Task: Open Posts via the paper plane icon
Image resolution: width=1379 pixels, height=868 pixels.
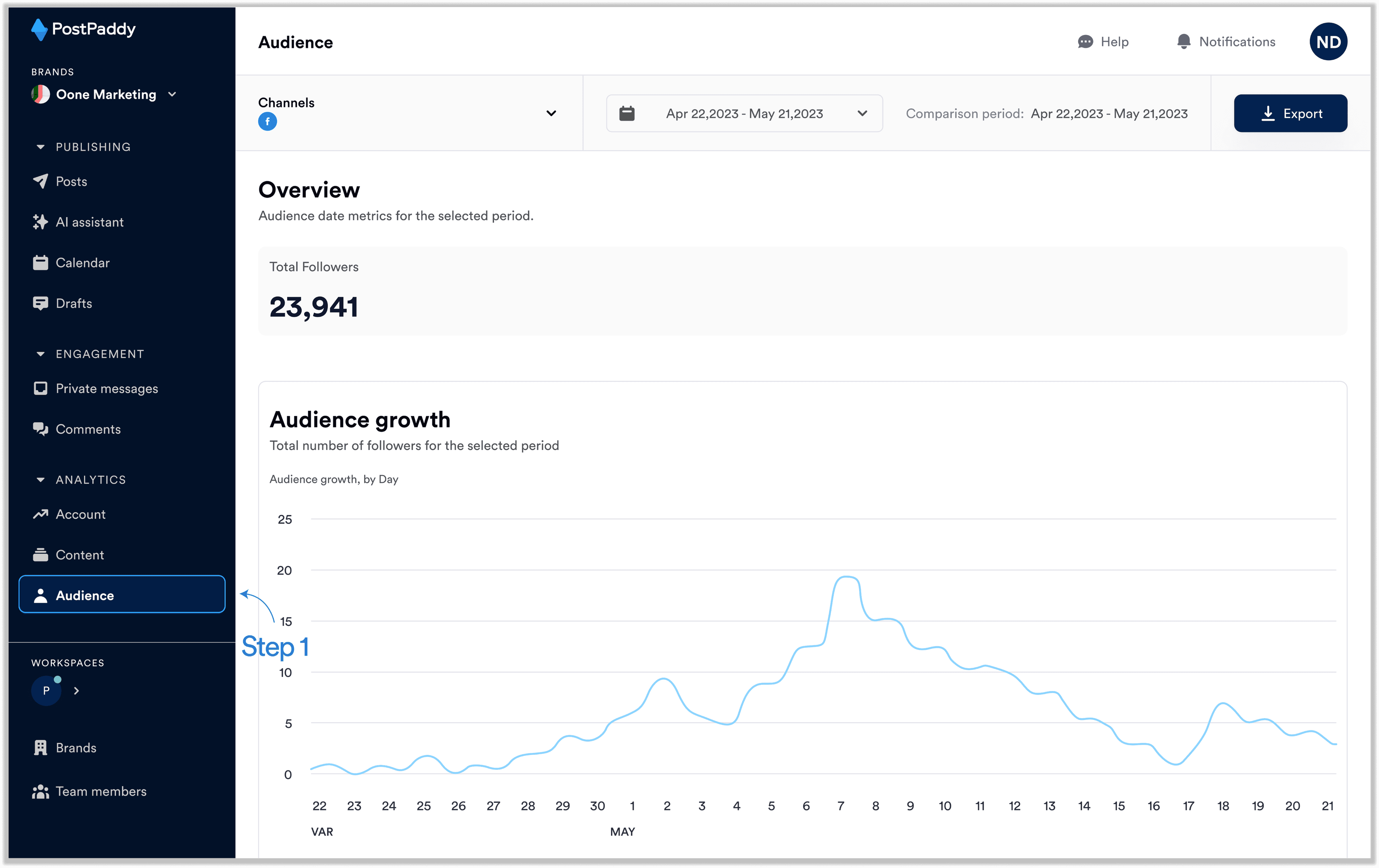Action: [x=40, y=181]
